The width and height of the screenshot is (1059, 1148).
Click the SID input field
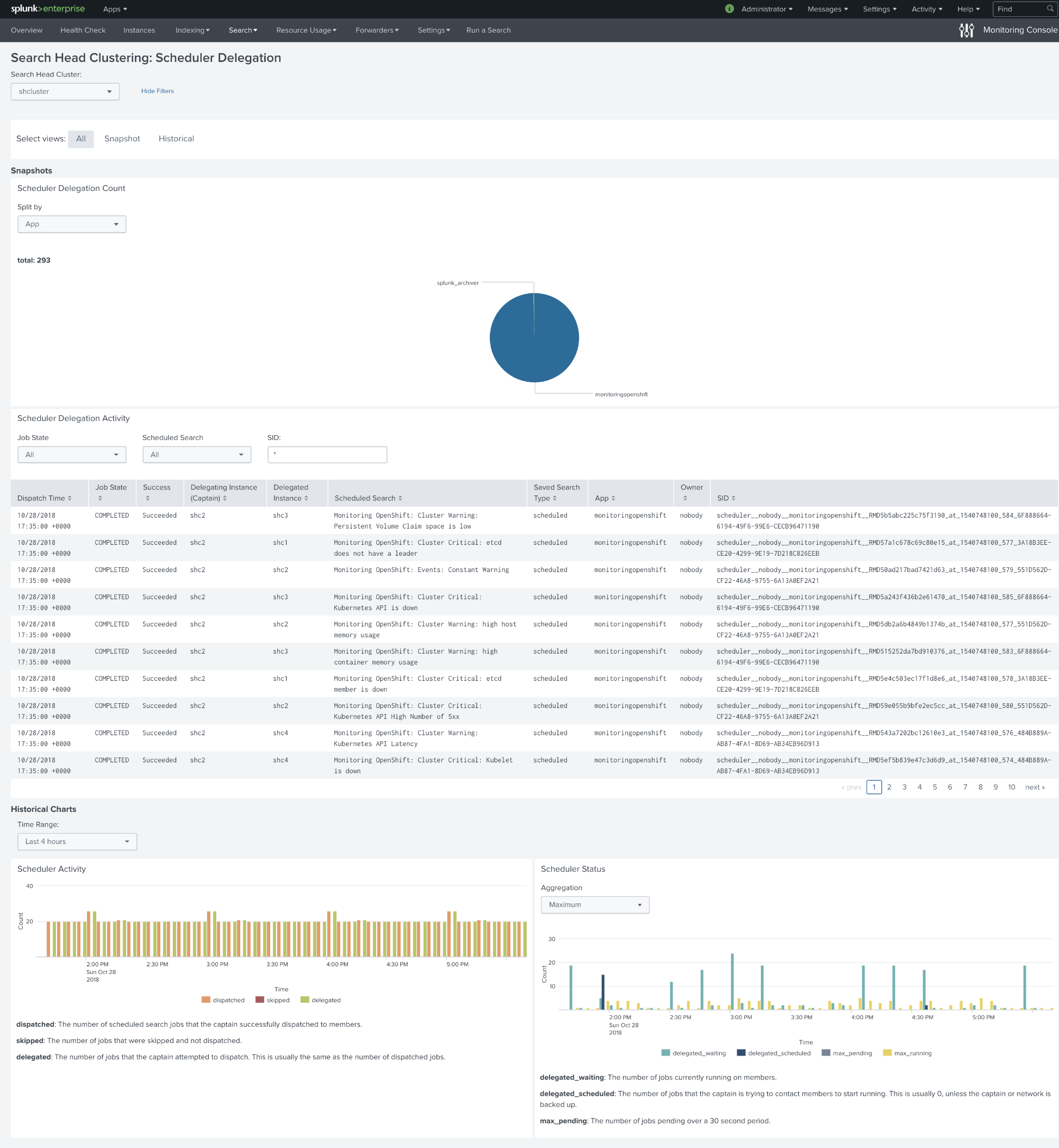point(327,454)
